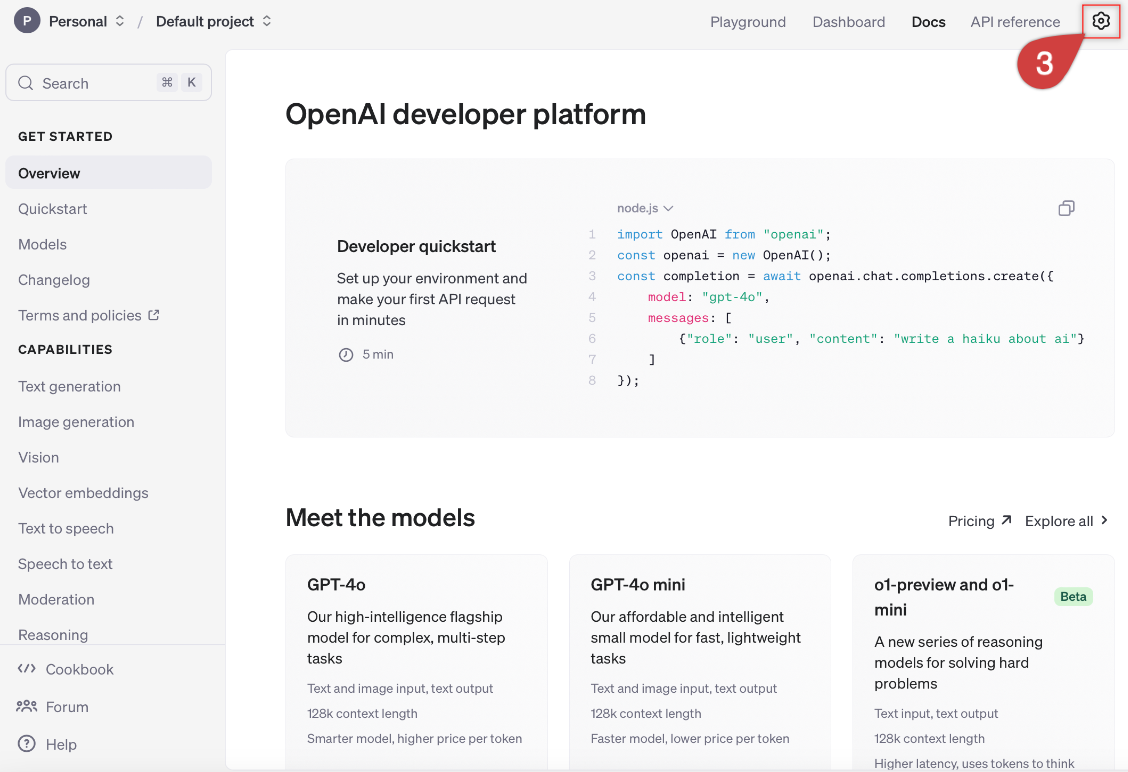The width and height of the screenshot is (1128, 772).
Task: Click 'Smarter model, higher price per token' text
Action: [414, 738]
